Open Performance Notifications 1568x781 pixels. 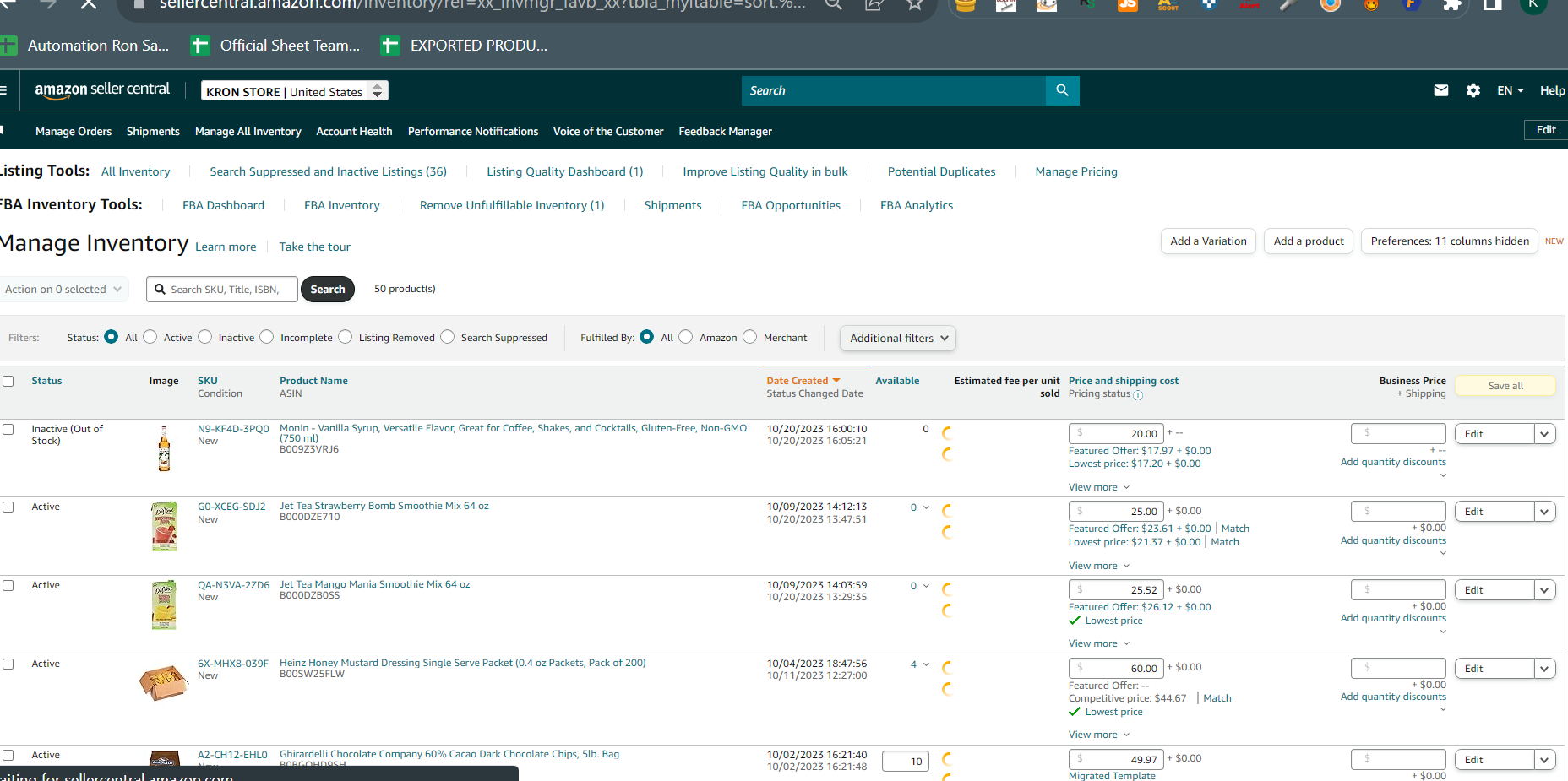[x=473, y=132]
